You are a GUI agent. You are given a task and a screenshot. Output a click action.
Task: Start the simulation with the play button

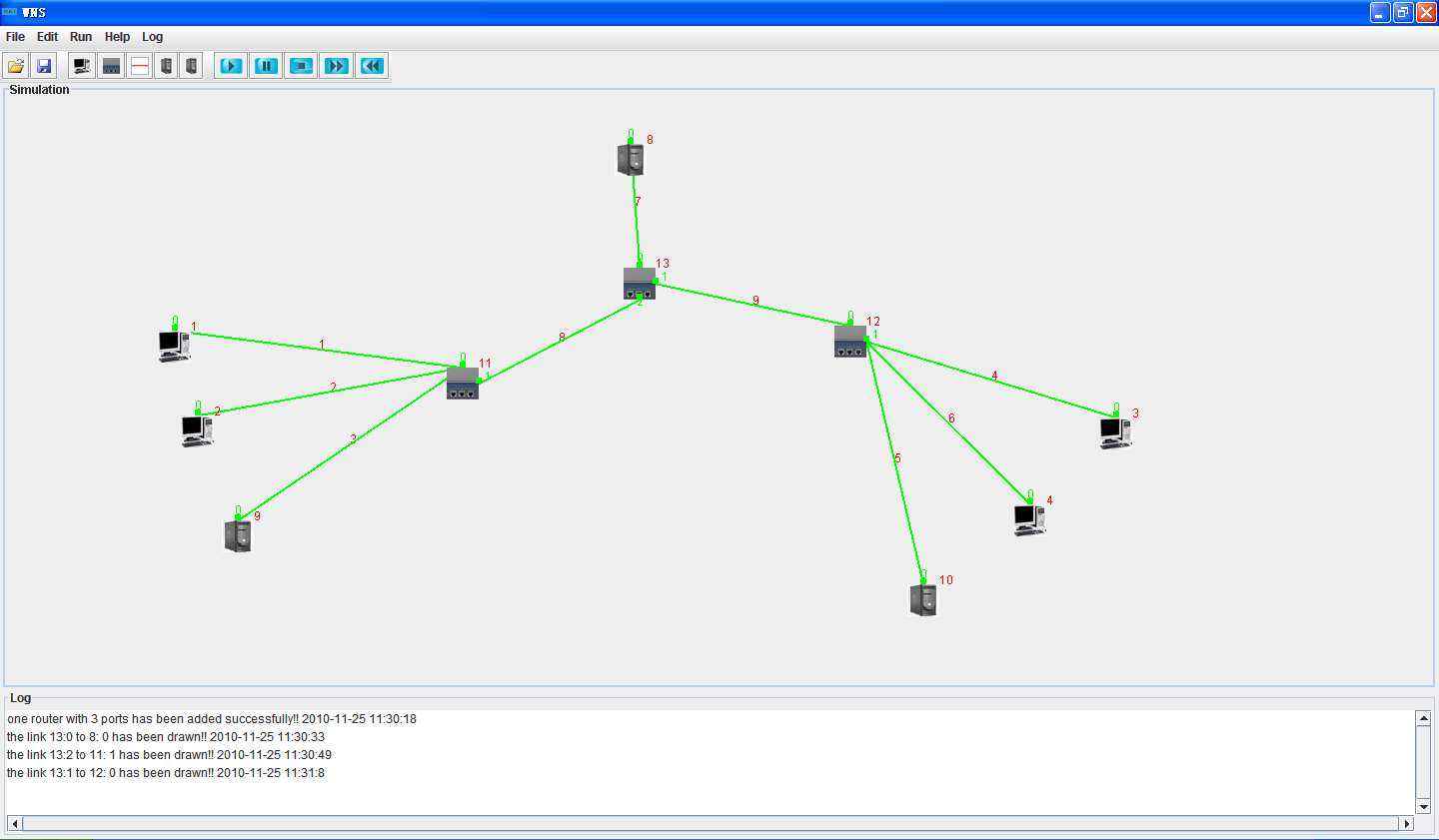point(231,66)
